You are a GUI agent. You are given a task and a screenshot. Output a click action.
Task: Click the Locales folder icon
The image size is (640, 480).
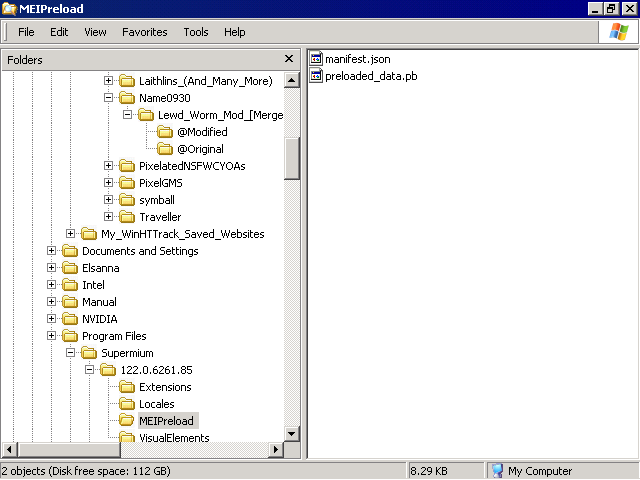tap(127, 404)
